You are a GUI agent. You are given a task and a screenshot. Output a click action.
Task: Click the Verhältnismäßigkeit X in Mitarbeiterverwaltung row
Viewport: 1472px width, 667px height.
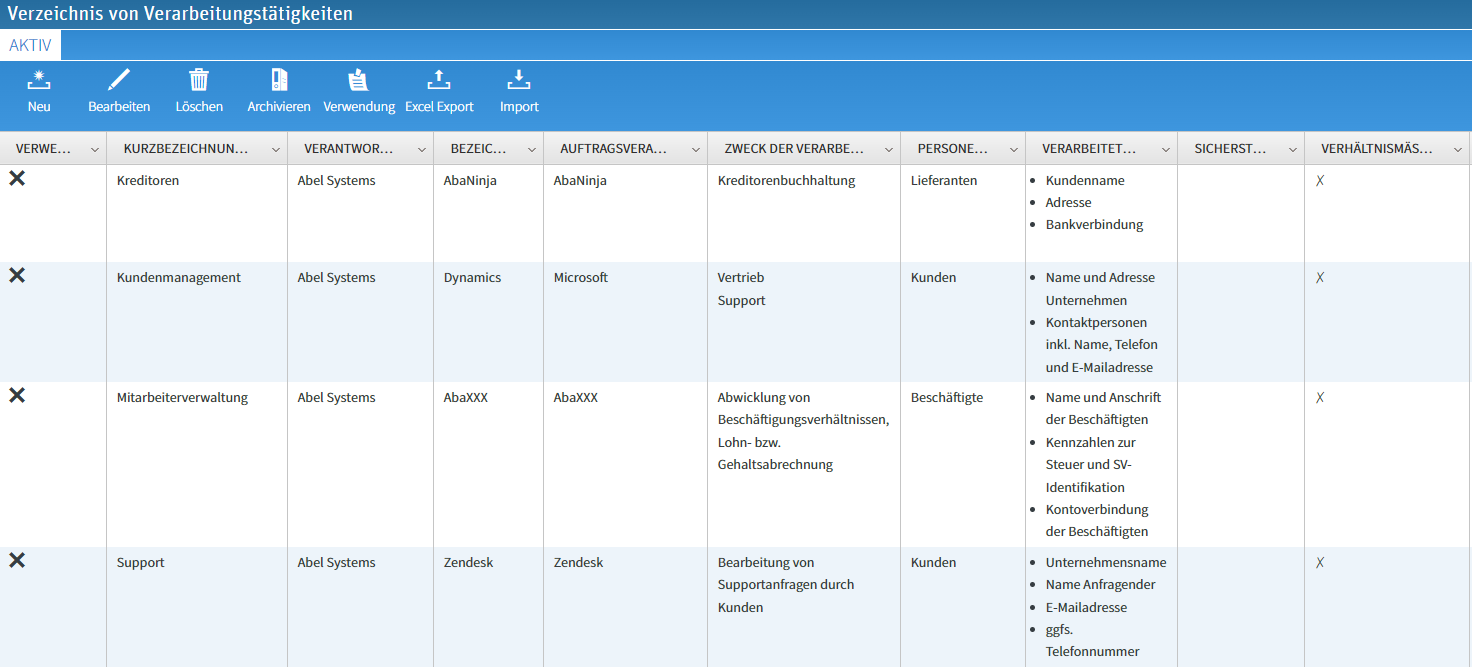(x=1320, y=398)
